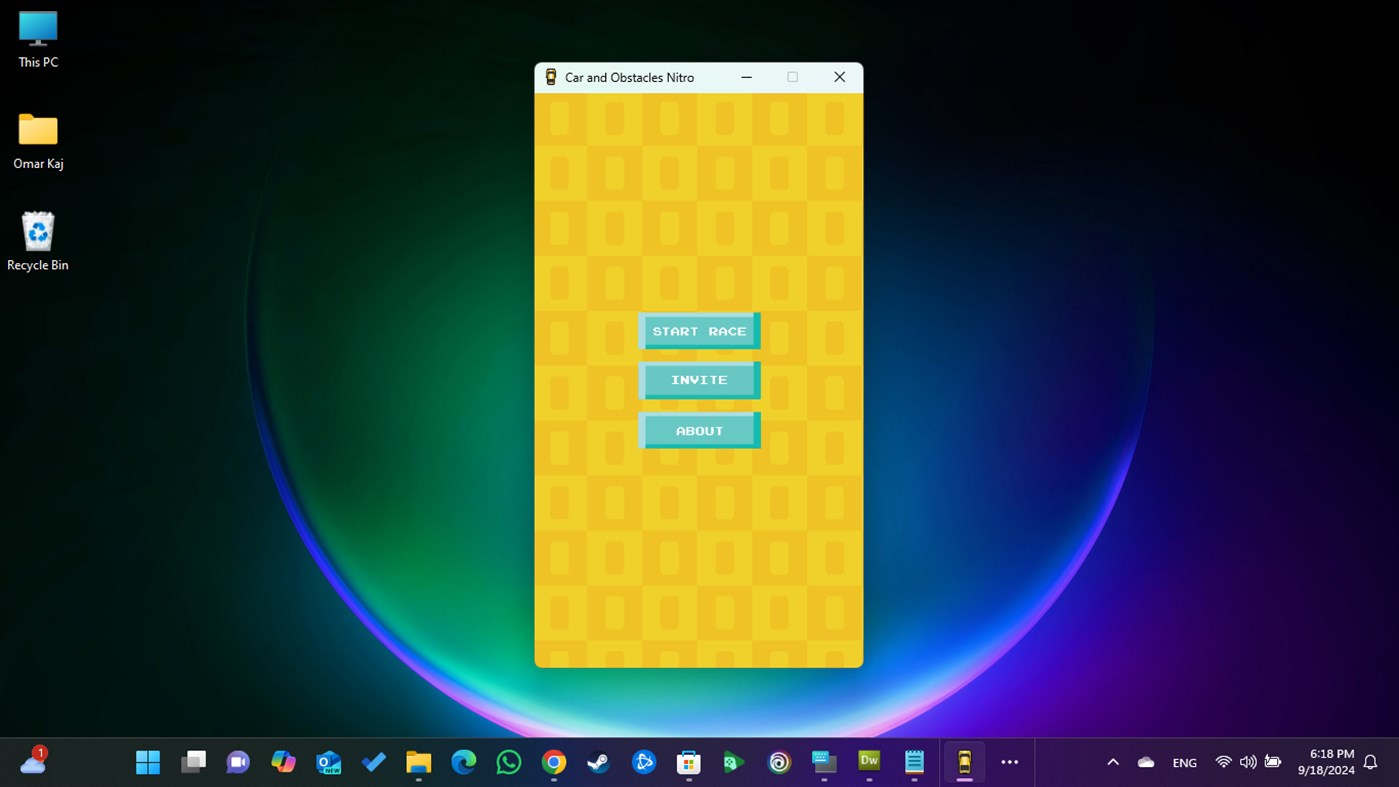
Task: Expand hidden system tray icons chevron
Action: point(1113,762)
